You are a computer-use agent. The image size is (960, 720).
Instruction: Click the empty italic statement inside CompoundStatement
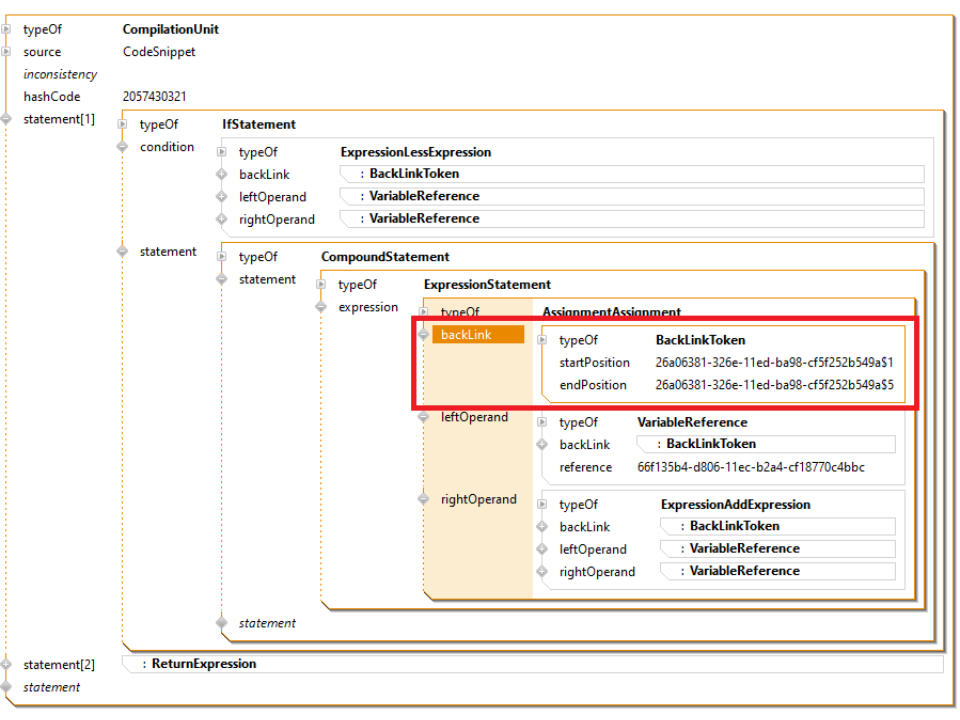click(x=267, y=623)
